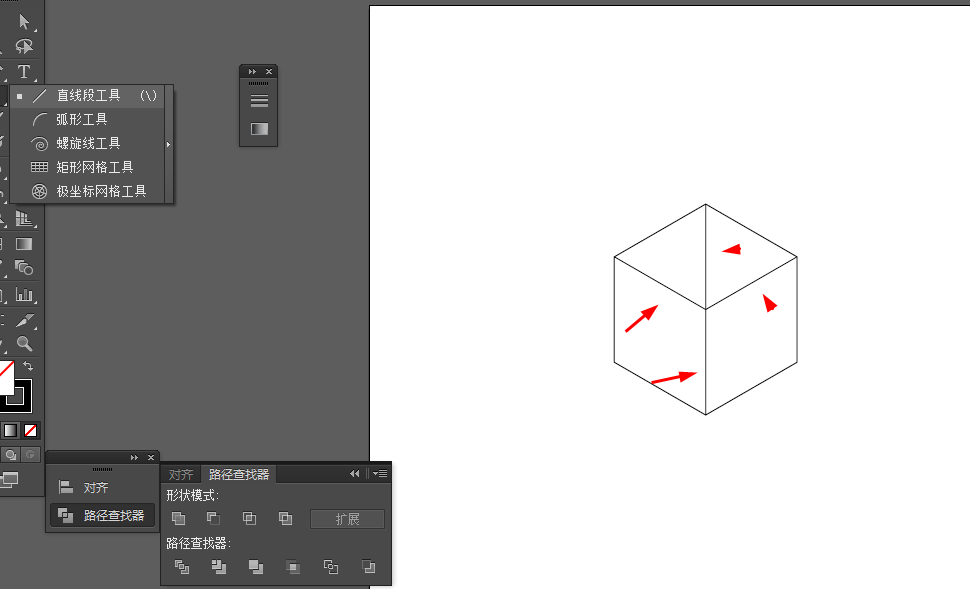Viewport: 970px width, 589px height.
Task: Click the Unite shape mode icon
Action: [179, 518]
